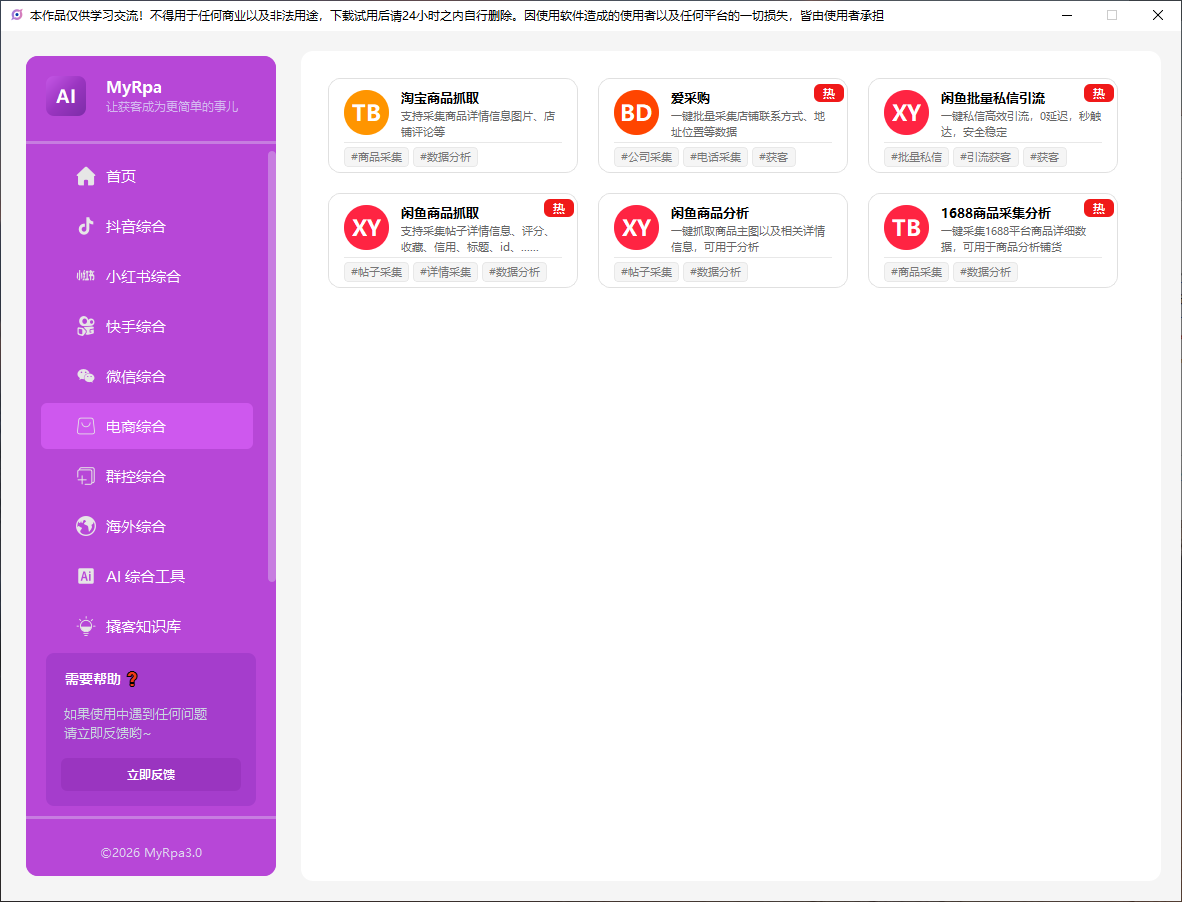1182x902 pixels.
Task: Click the sidebar vertical scrollbar
Action: click(x=271, y=366)
